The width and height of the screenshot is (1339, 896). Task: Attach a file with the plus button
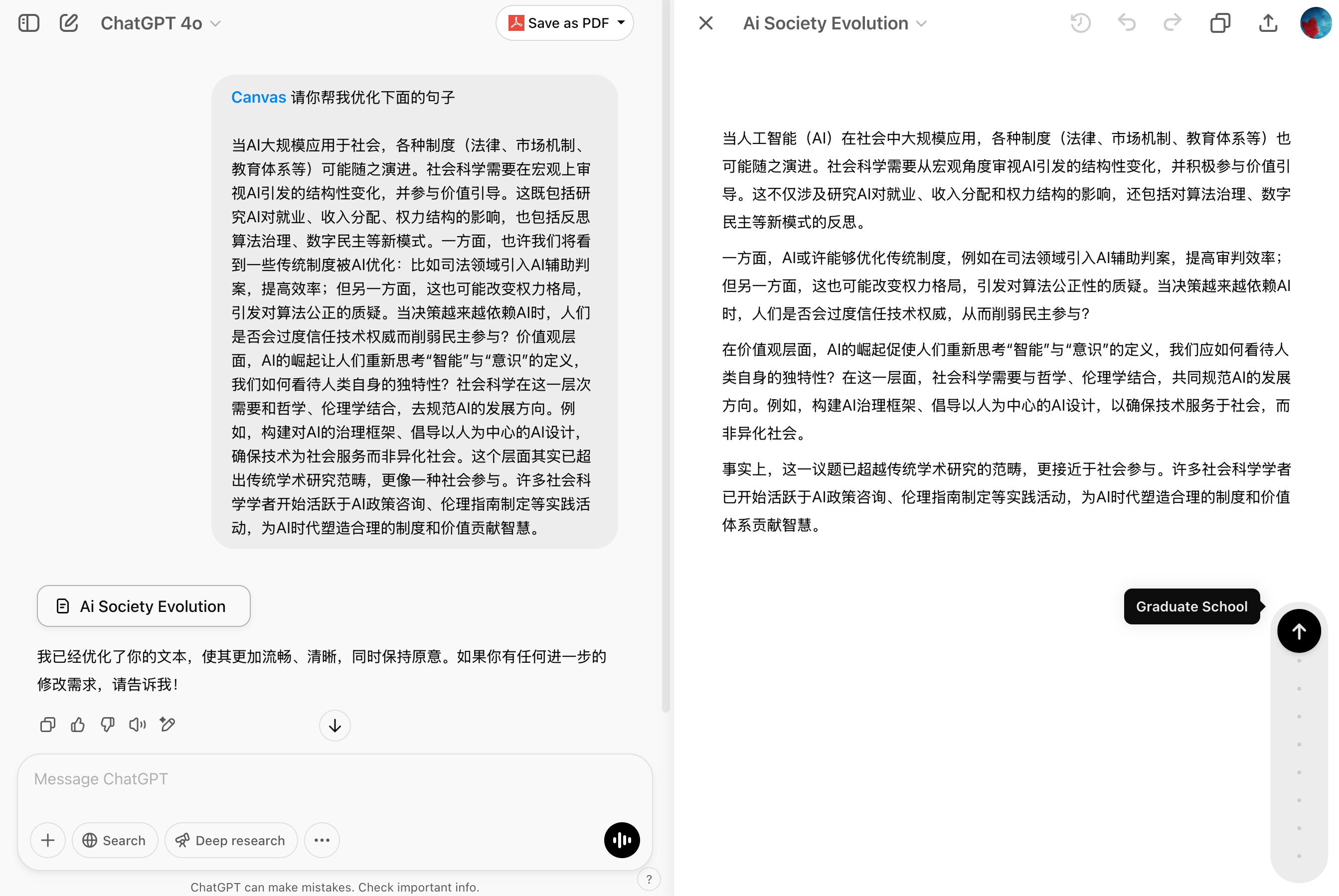pos(48,840)
